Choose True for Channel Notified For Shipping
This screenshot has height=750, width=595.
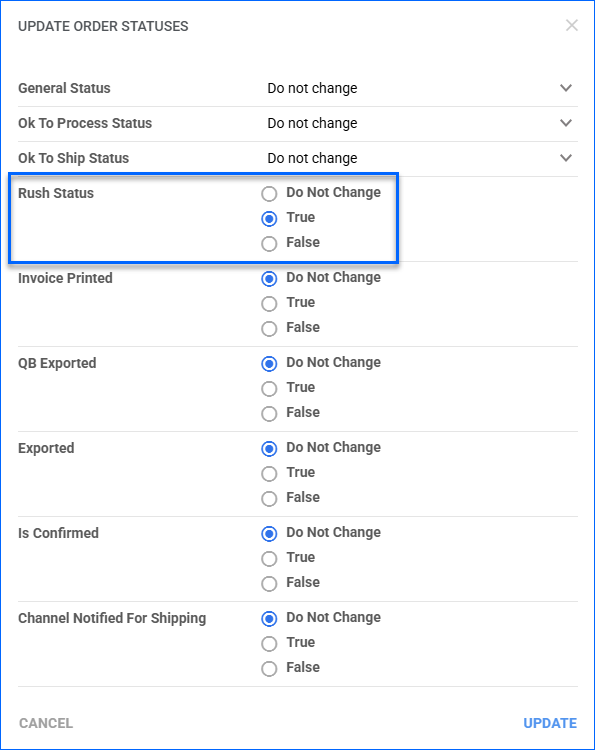[x=269, y=644]
